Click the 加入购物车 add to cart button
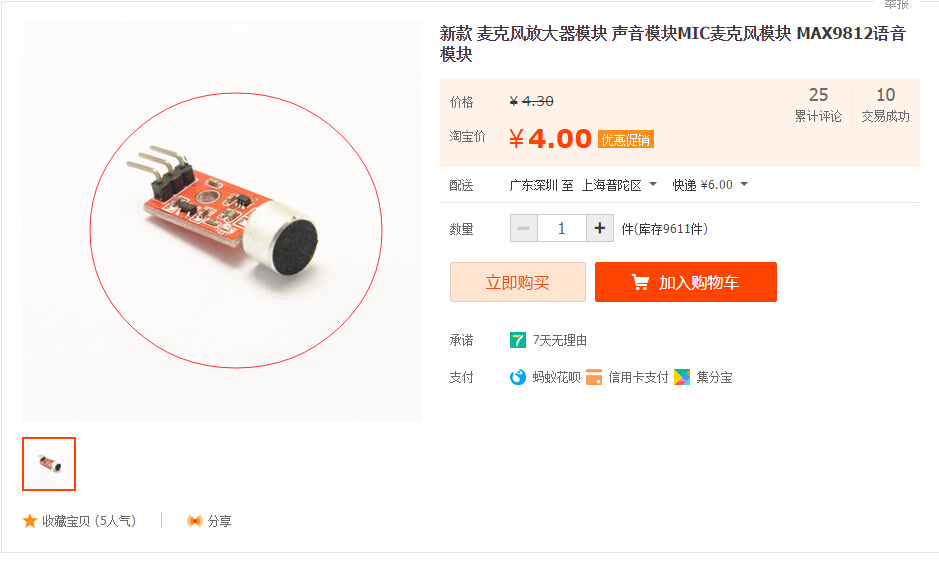 click(x=686, y=282)
